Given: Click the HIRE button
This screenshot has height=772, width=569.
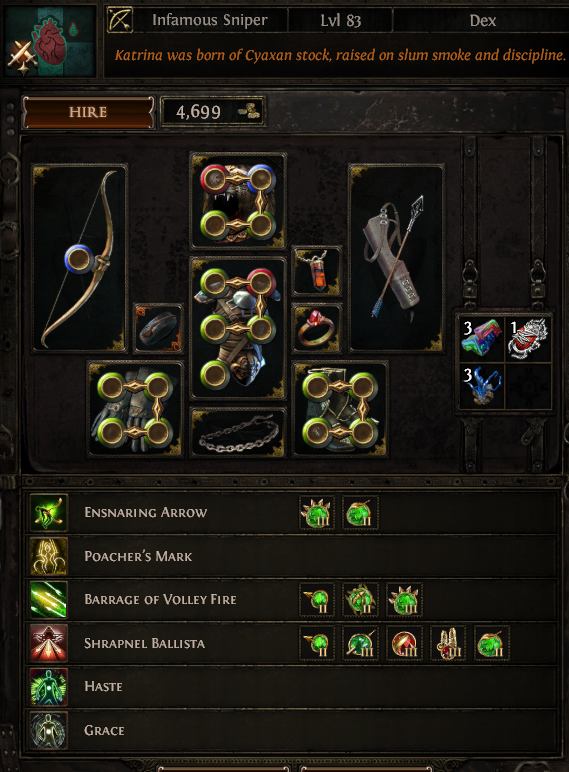Looking at the screenshot, I should click(x=89, y=112).
